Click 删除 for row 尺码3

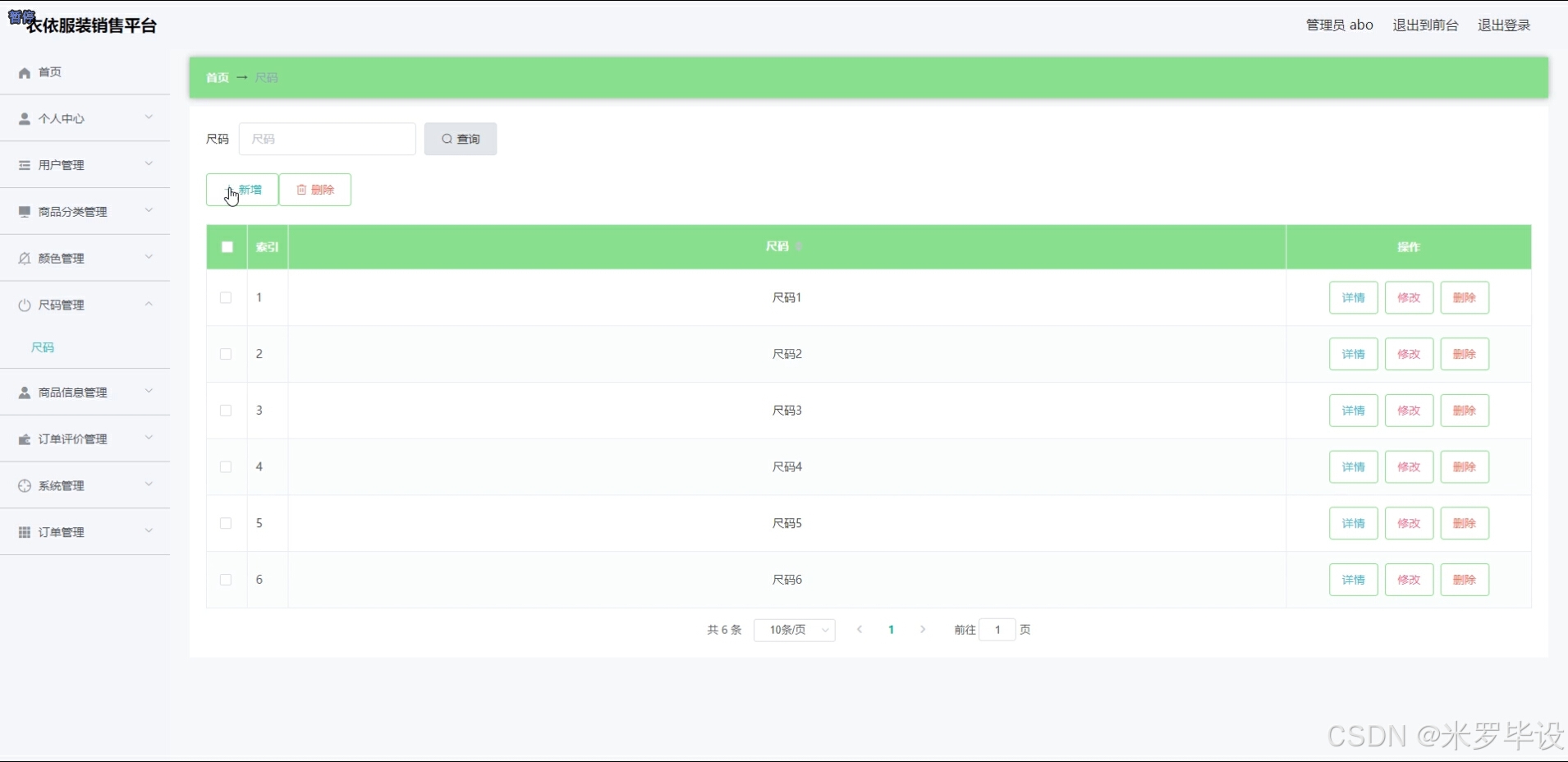[x=1465, y=411]
